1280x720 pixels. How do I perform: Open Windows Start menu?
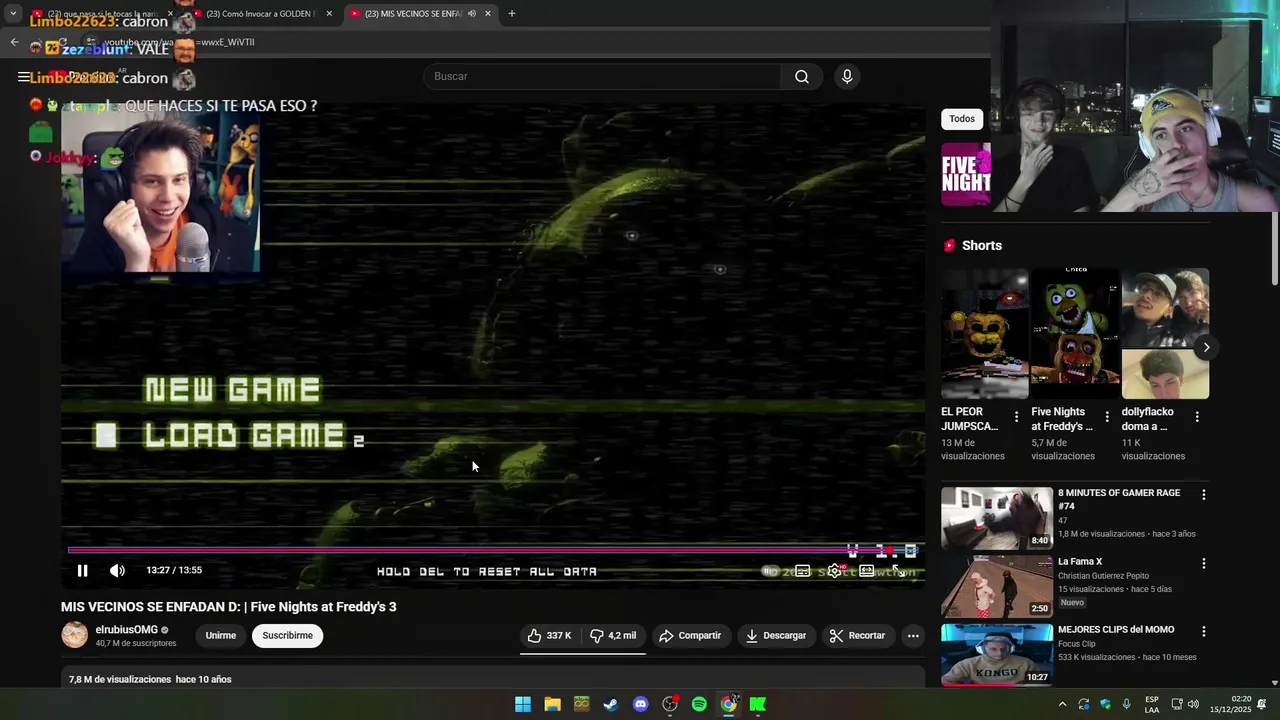(523, 704)
